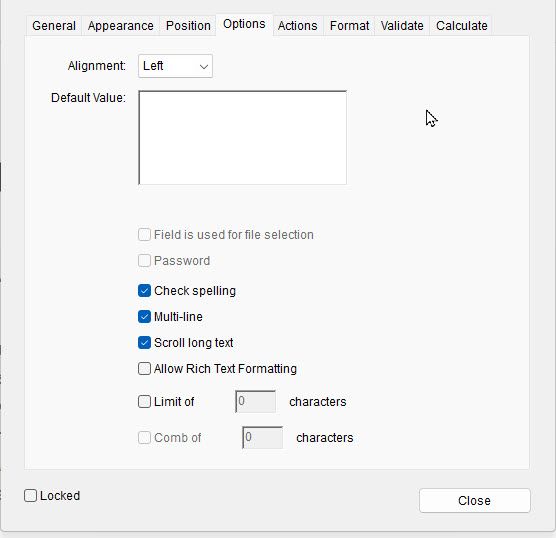Switch to the Validate tab
The image size is (556, 538).
coord(402,26)
